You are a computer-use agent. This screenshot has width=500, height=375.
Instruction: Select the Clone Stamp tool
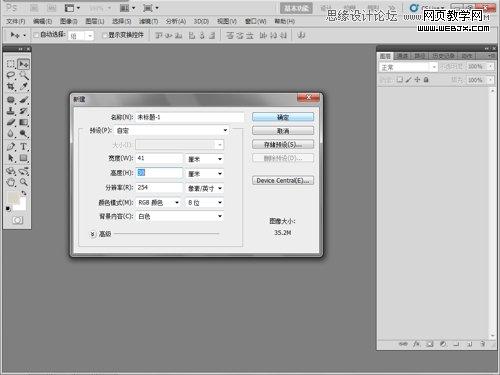tap(11, 111)
